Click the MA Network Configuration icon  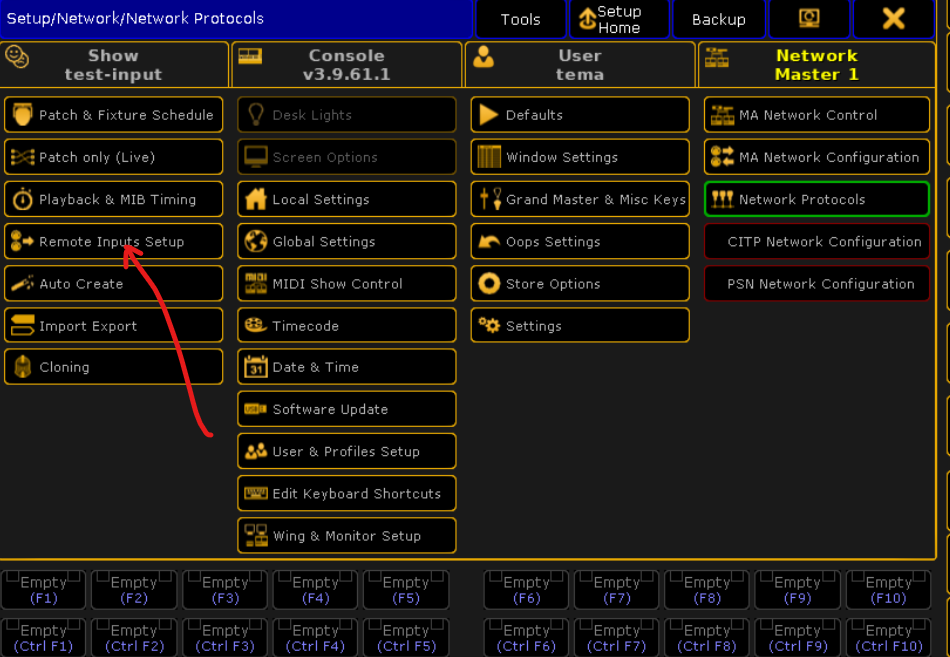pyautogui.click(x=722, y=157)
